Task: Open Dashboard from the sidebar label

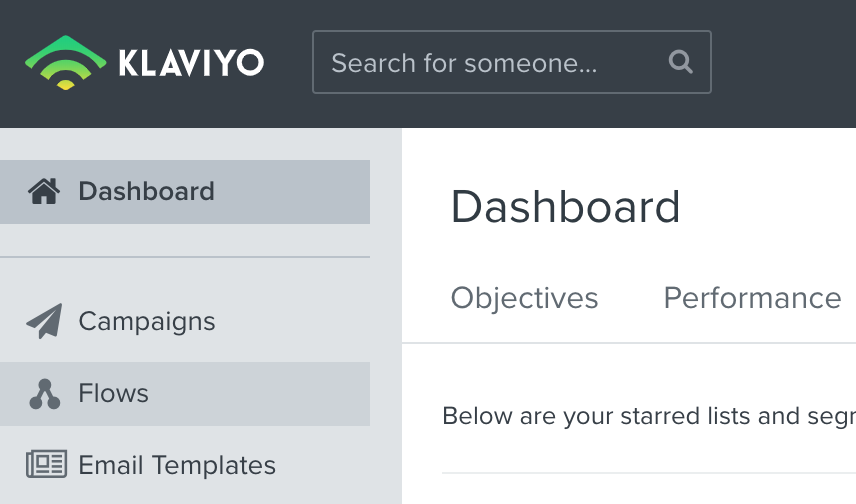Action: pos(146,191)
